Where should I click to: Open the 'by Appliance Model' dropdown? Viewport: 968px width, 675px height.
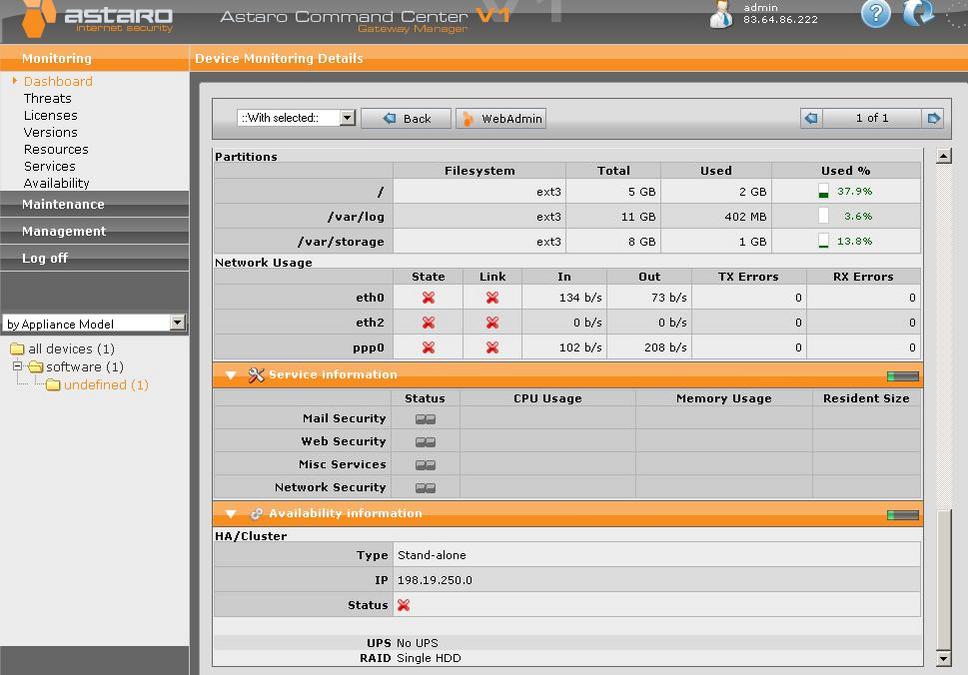pos(94,324)
